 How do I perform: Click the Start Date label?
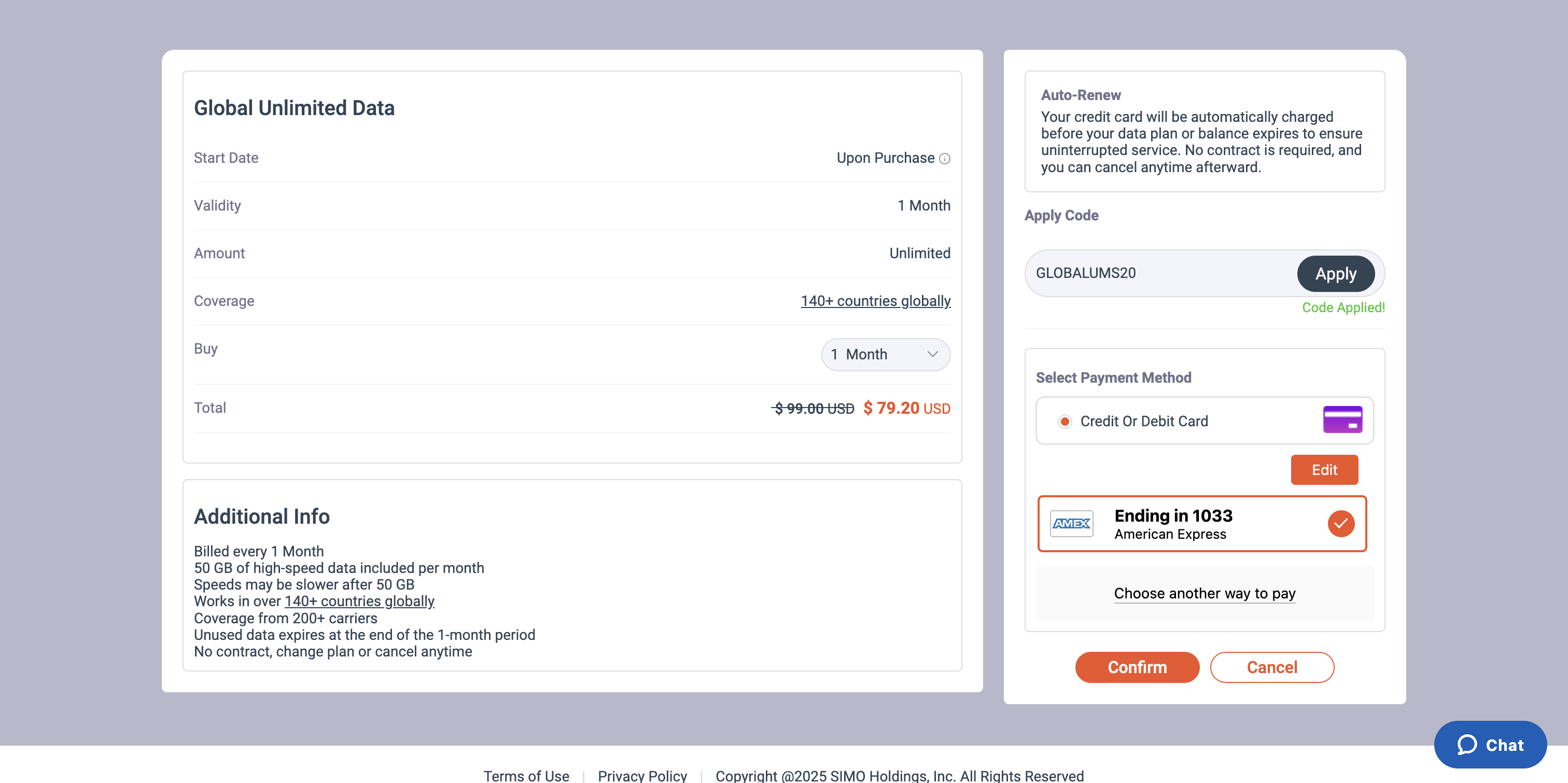tap(226, 158)
